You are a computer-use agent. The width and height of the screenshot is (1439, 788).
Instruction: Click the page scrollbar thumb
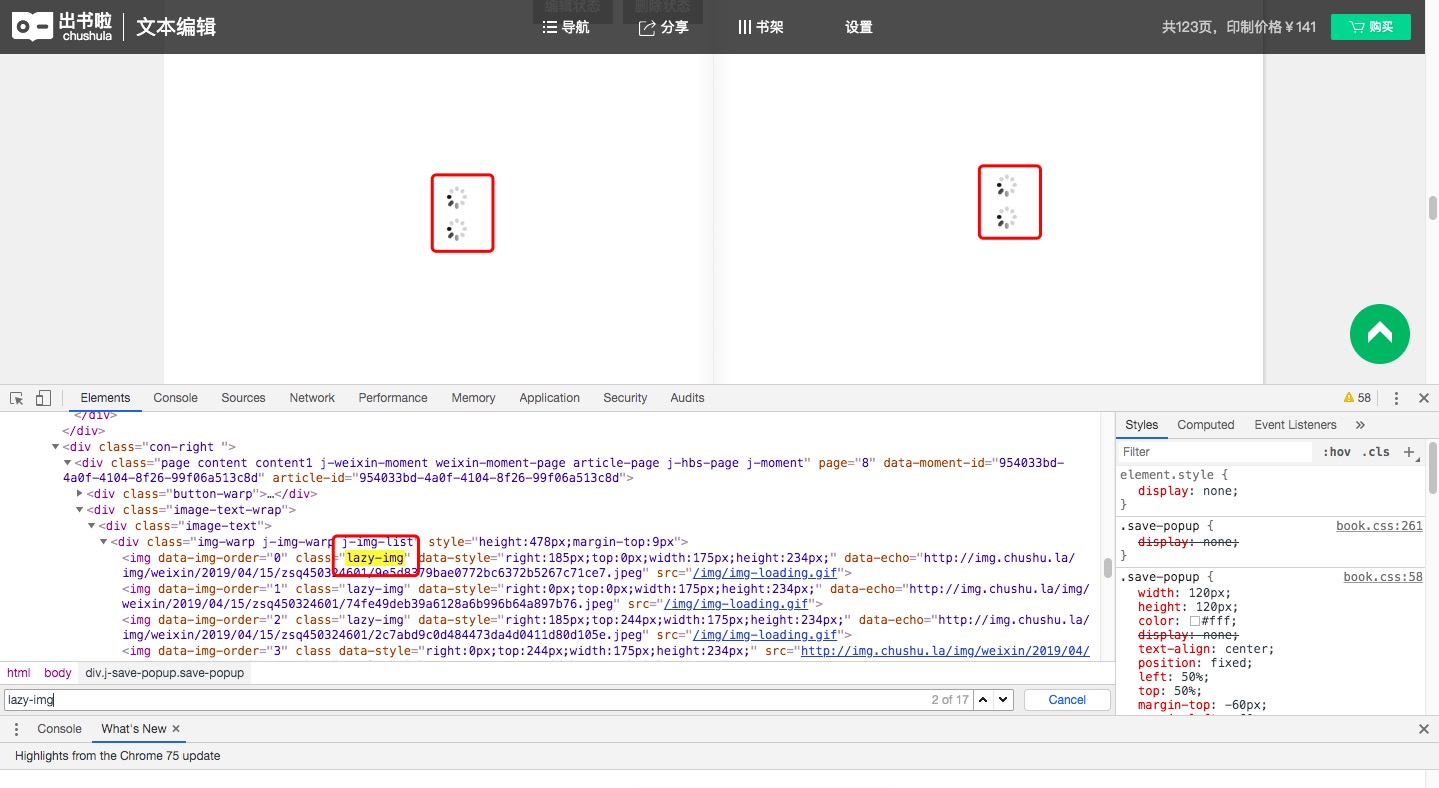[1432, 208]
